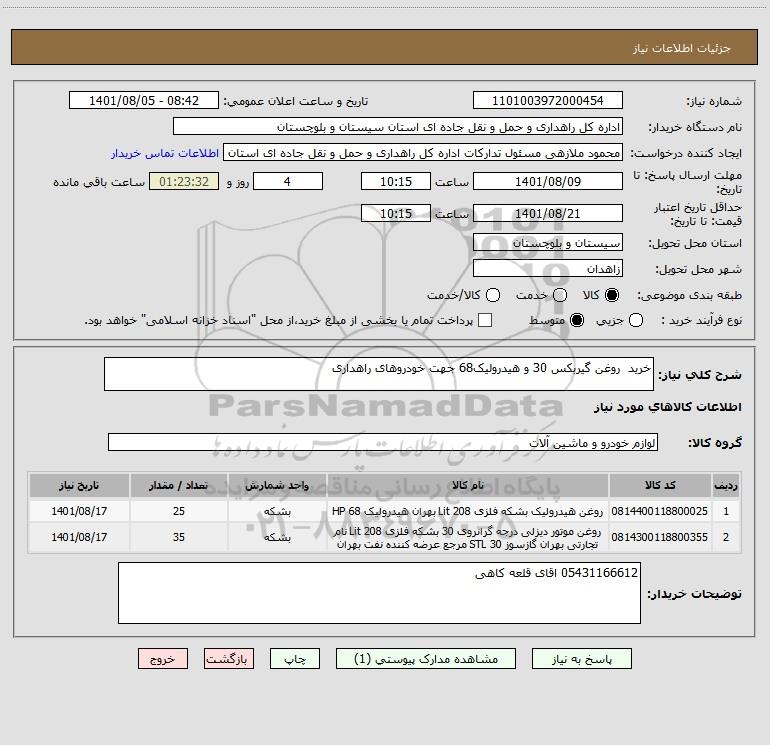The height and width of the screenshot is (745, 770).
Task: Click the request creator field محمود ملازهی
Action: pos(423,153)
